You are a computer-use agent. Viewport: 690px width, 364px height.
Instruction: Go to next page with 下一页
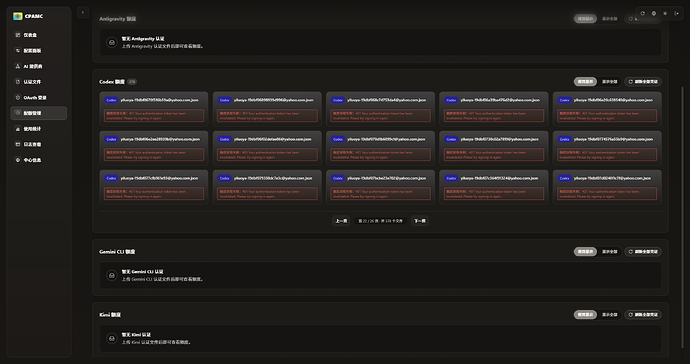coord(420,221)
